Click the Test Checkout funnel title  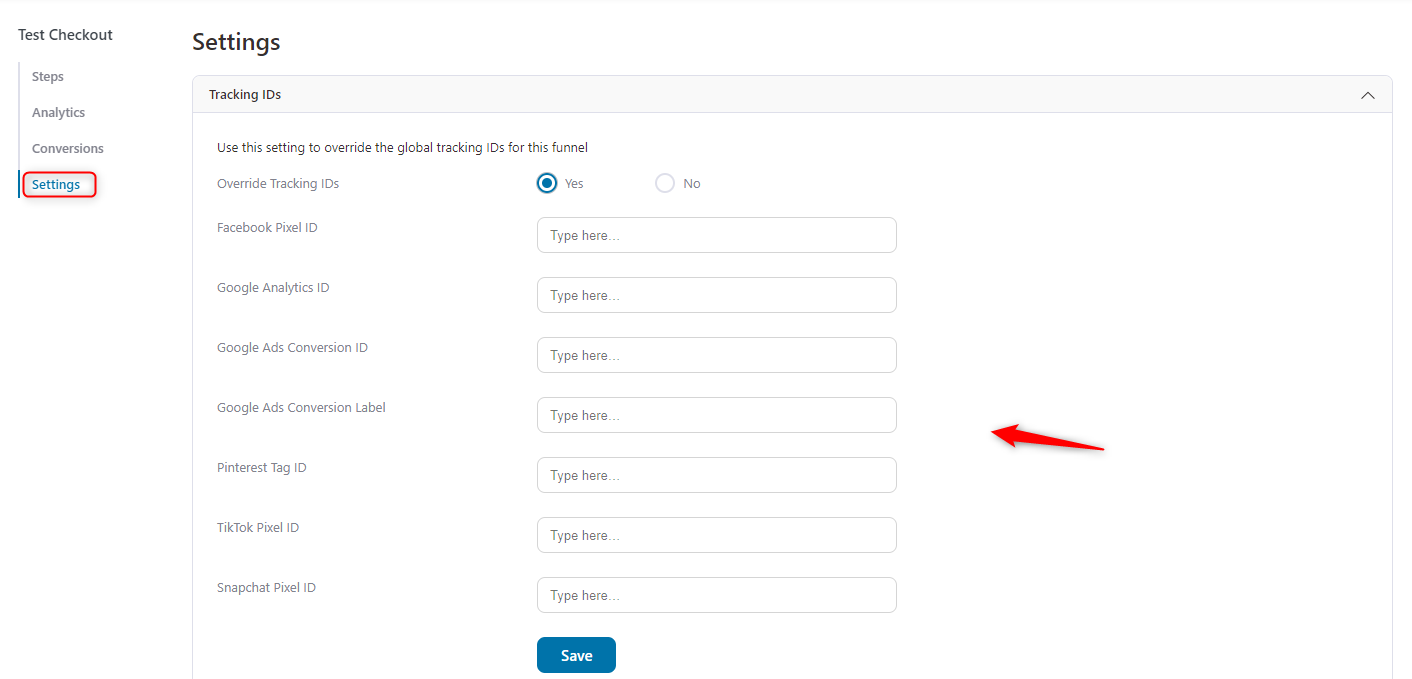pyautogui.click(x=65, y=35)
